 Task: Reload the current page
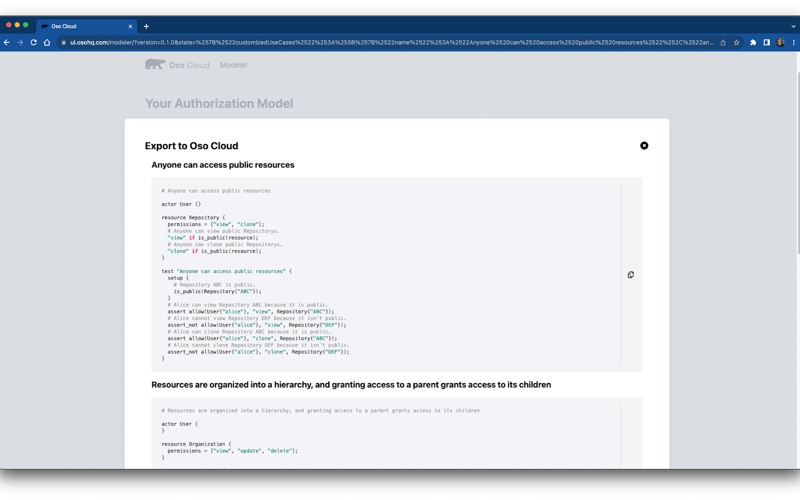pyautogui.click(x=33, y=42)
